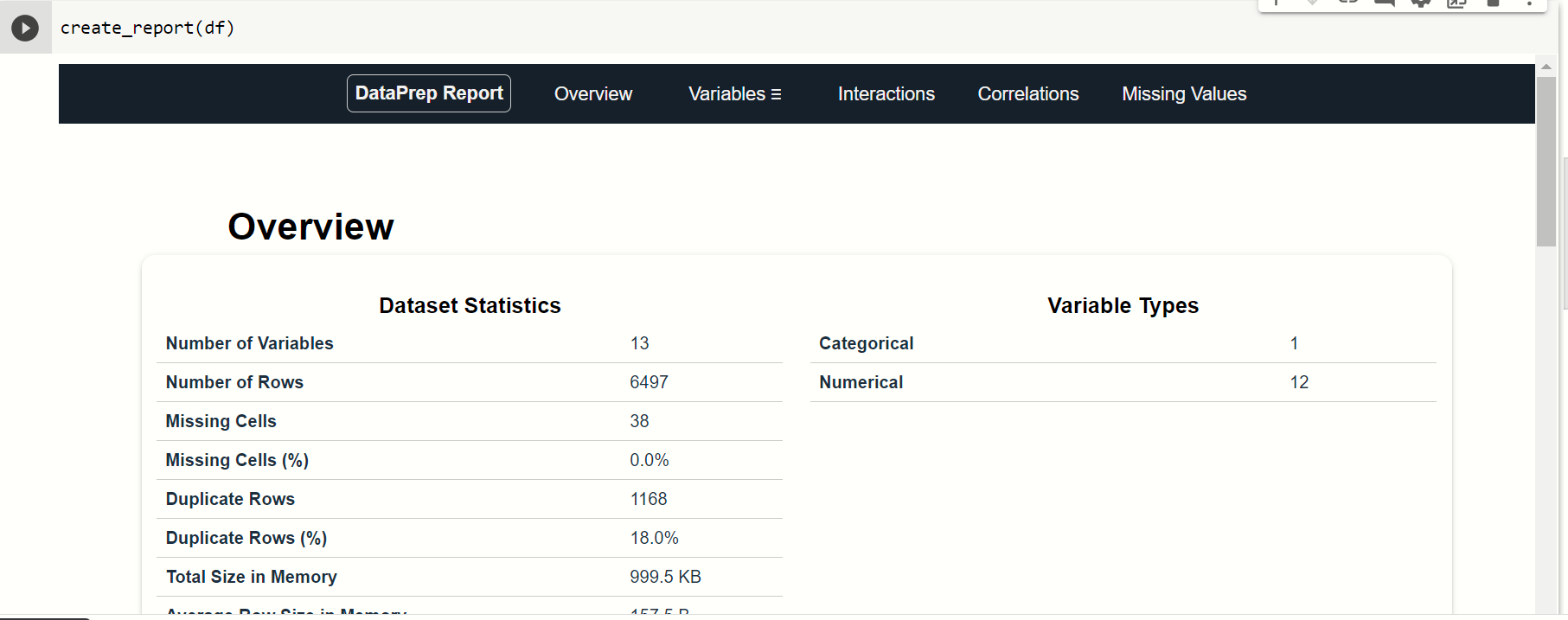Click the row count value 6497
This screenshot has height=620, width=1568.
(649, 382)
